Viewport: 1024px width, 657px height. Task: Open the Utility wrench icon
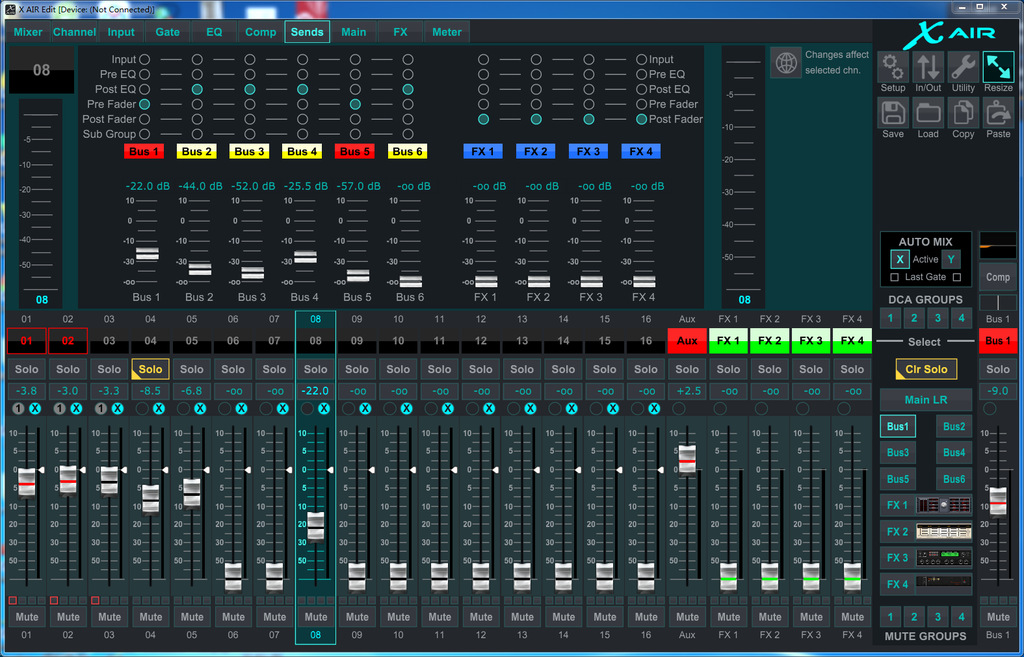coord(963,67)
